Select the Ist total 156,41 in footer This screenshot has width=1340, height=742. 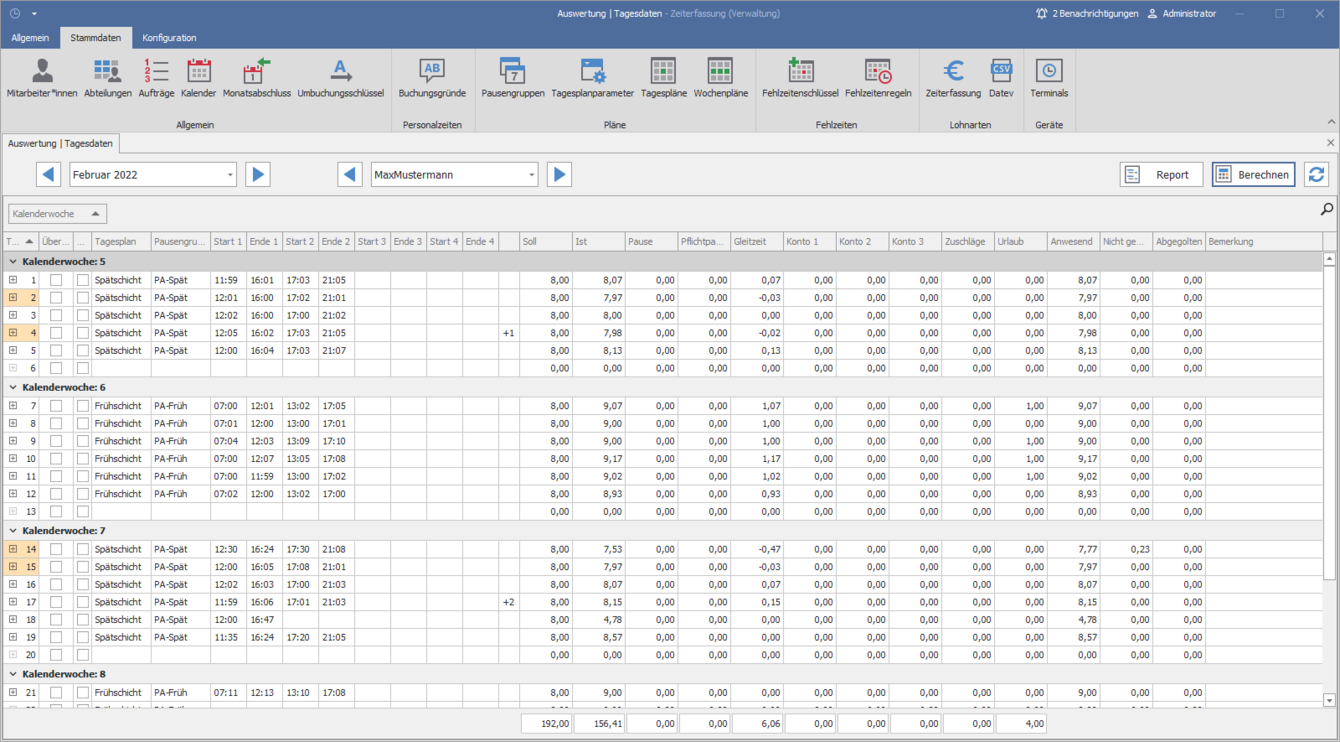599,723
